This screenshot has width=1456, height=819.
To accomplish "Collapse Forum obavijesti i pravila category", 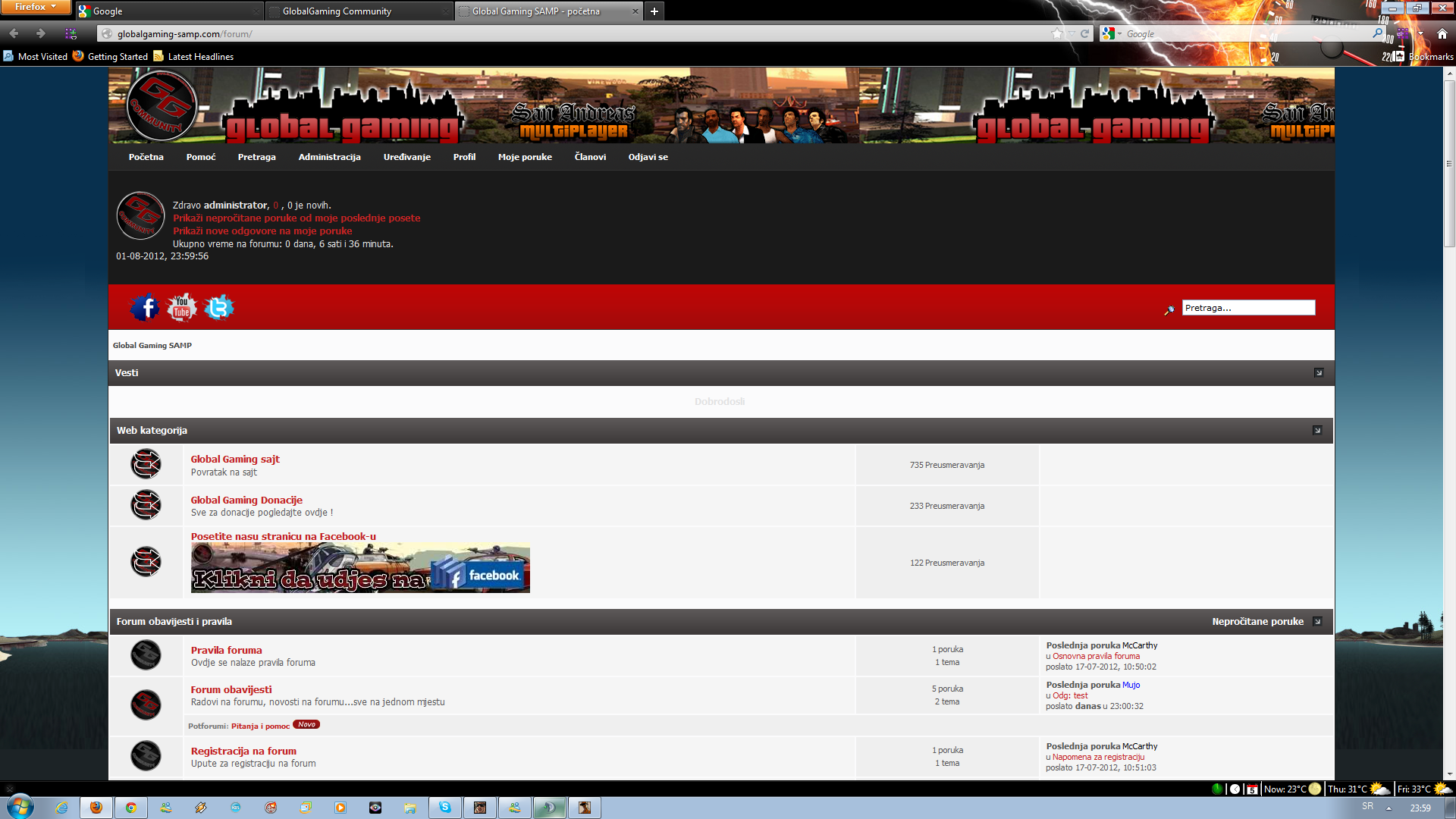I will [1317, 622].
